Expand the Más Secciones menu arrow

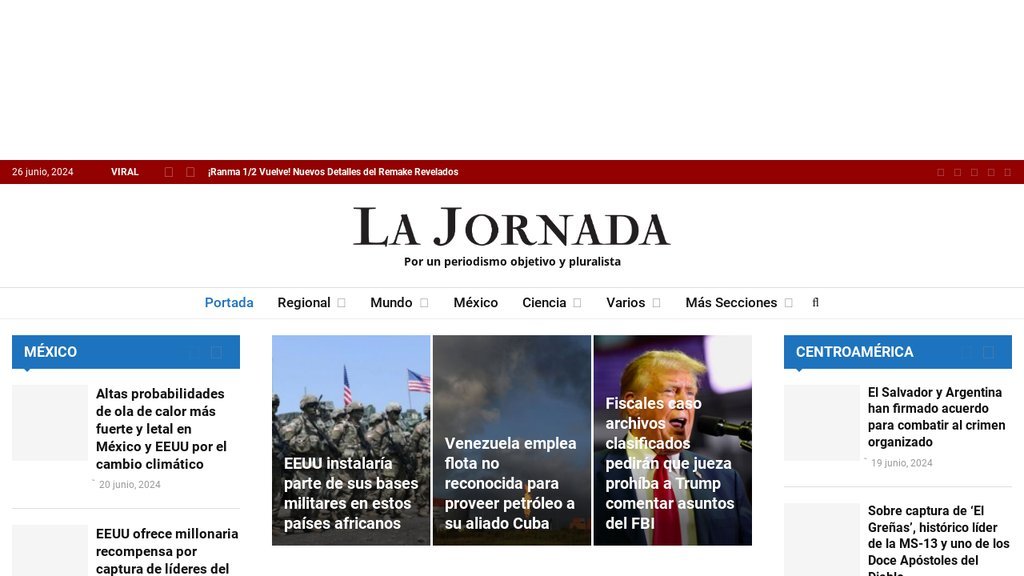point(788,303)
